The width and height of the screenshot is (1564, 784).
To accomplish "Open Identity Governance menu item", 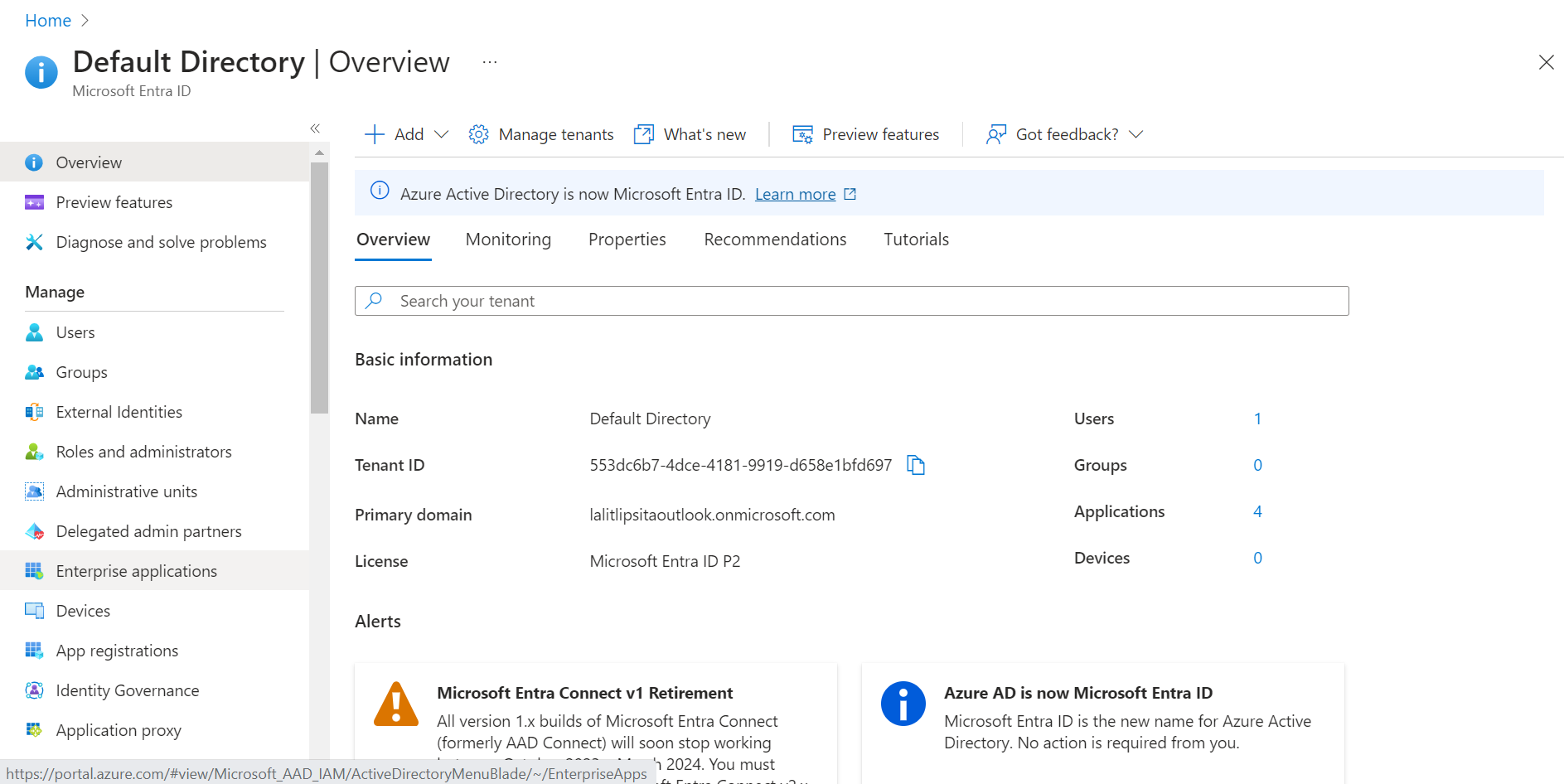I will 154,690.
